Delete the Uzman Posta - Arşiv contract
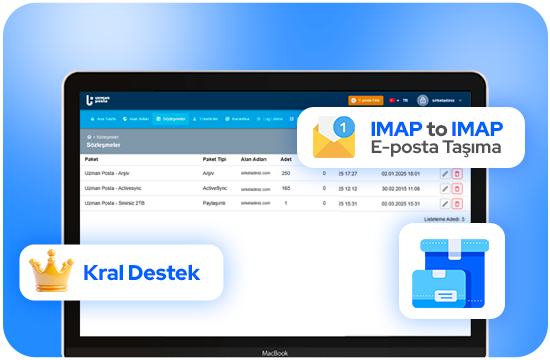Viewport: 550px width, 360px height. coord(457,174)
